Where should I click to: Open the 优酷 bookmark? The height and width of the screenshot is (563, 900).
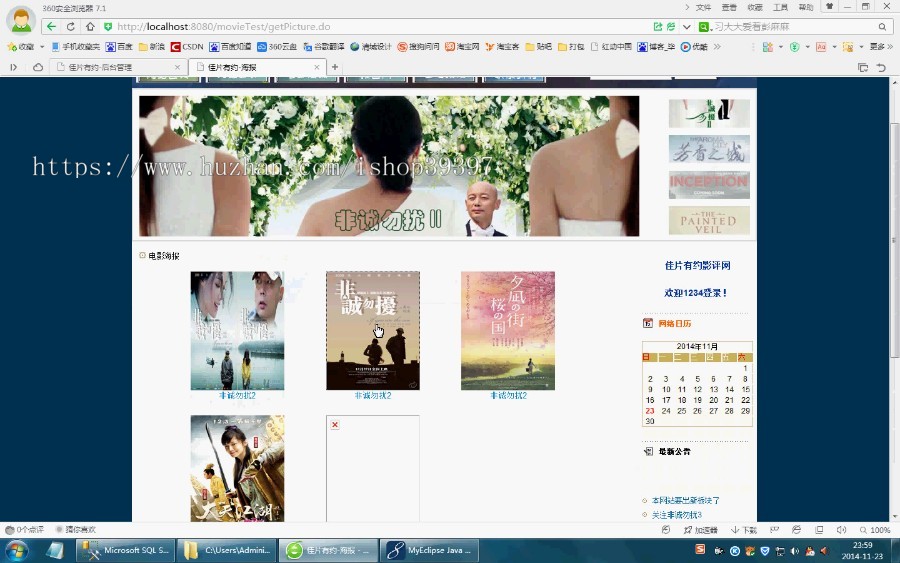coord(694,46)
